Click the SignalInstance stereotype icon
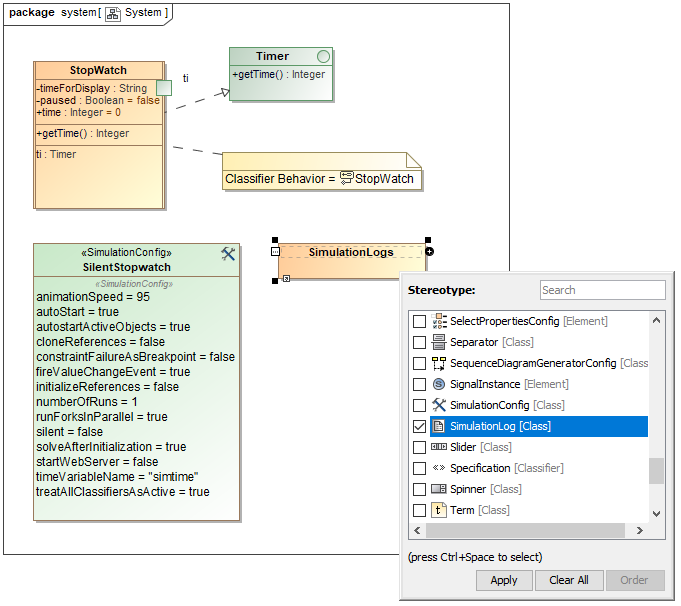 (x=439, y=384)
